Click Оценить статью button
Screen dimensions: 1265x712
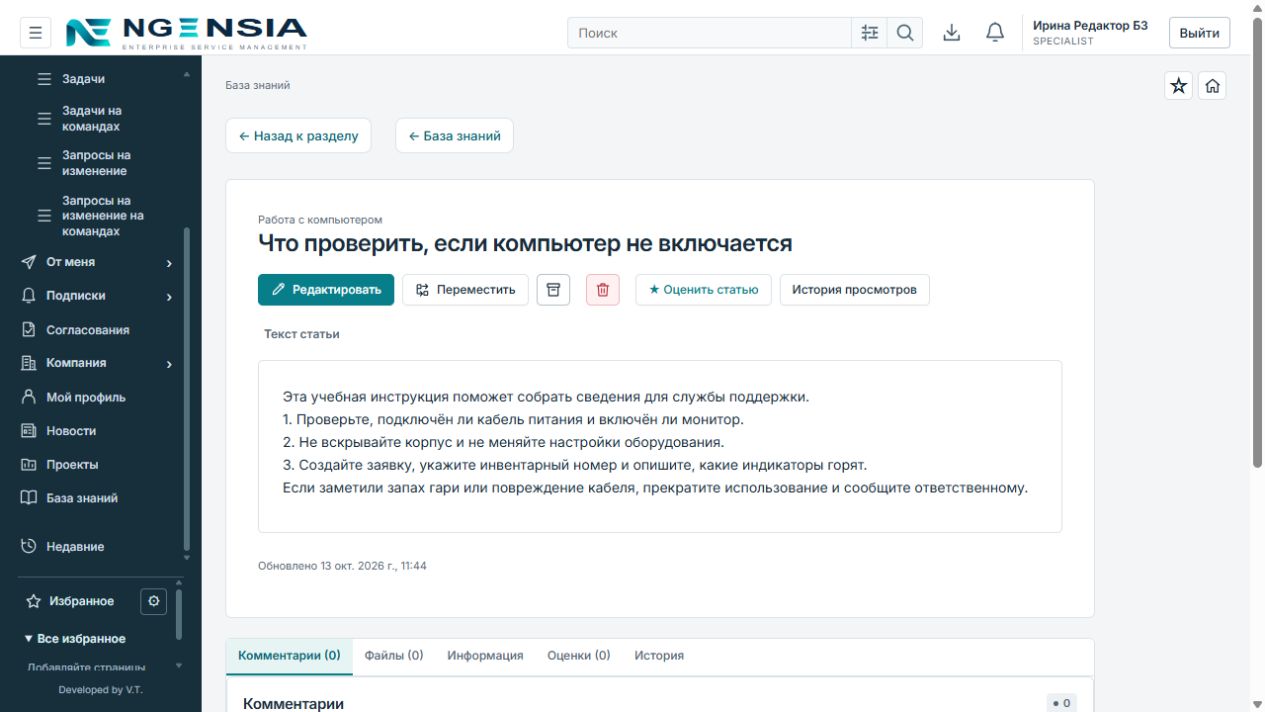click(x=703, y=290)
